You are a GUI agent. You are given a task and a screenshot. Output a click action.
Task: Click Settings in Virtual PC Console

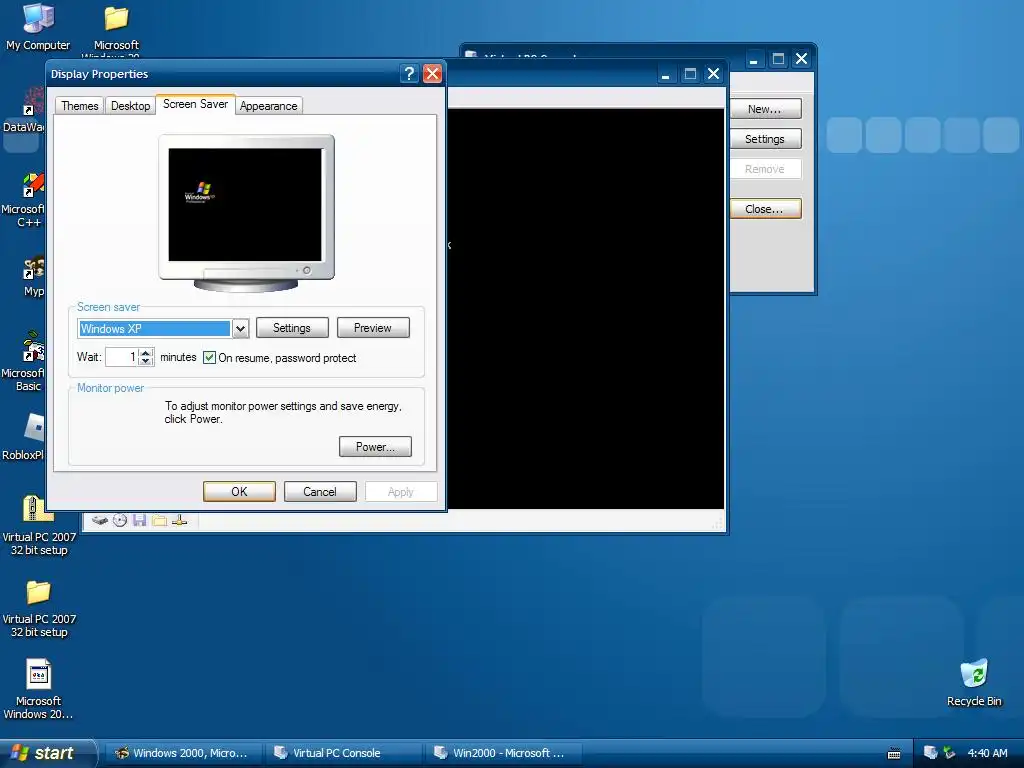[764, 139]
